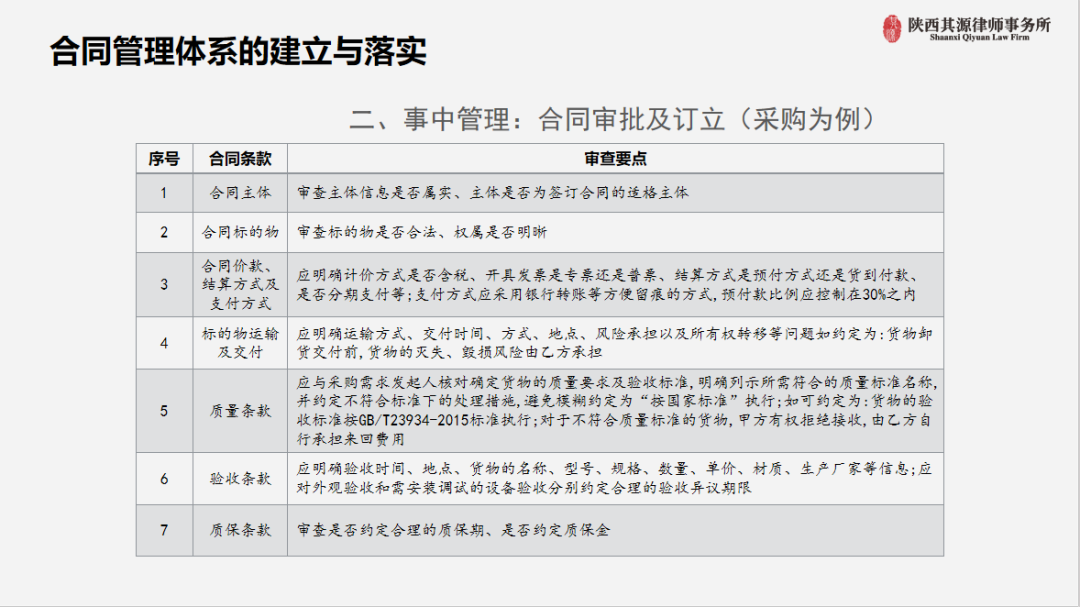Click the text 应明确计价方式是否含税
This screenshot has width=1080, height=607.
(382, 275)
